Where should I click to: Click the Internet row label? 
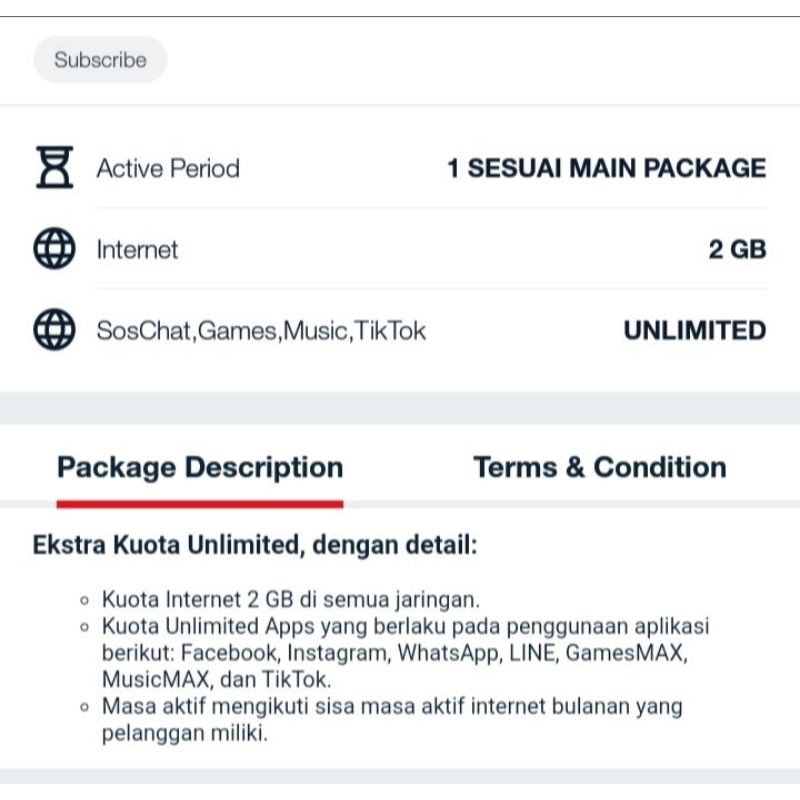pos(137,249)
